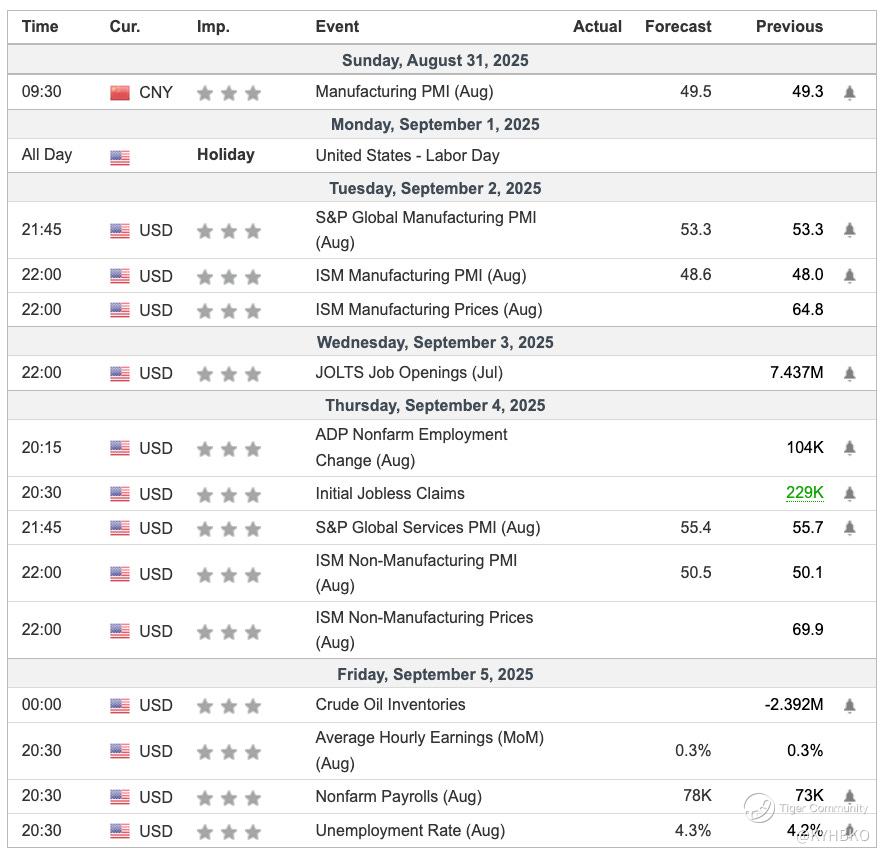Set alert for S&P Global Services PMI
Screen dimensions: 886x856
(x=849, y=528)
